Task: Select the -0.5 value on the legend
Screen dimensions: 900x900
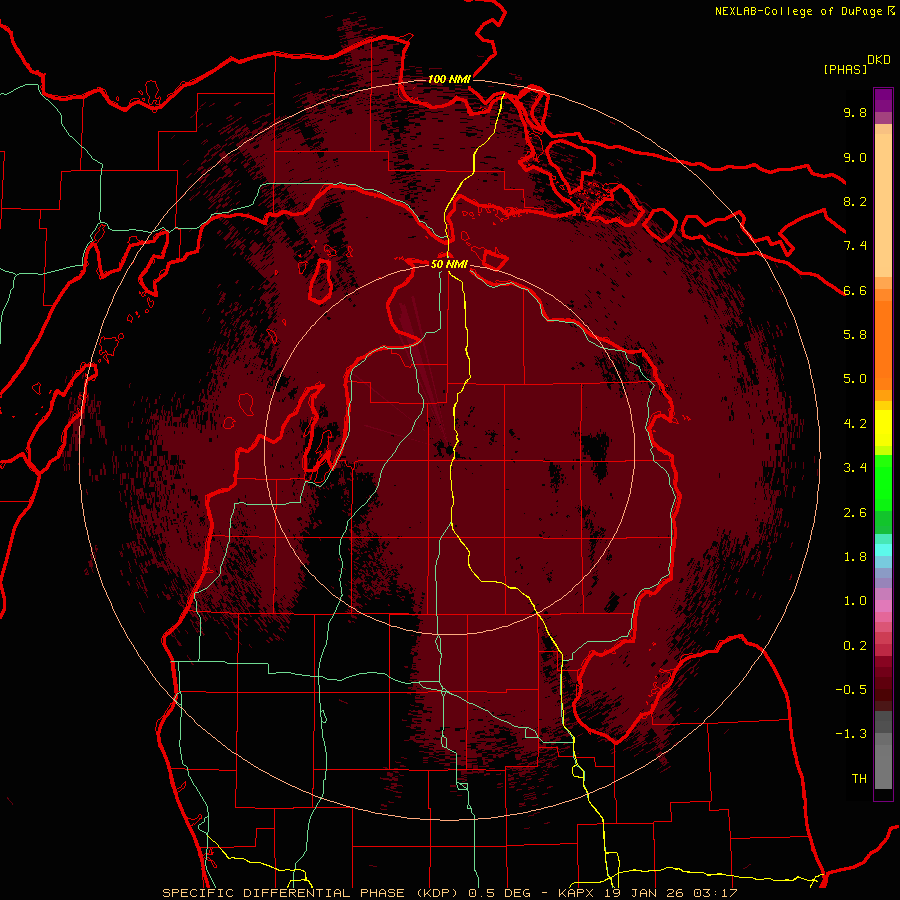Action: coord(851,690)
